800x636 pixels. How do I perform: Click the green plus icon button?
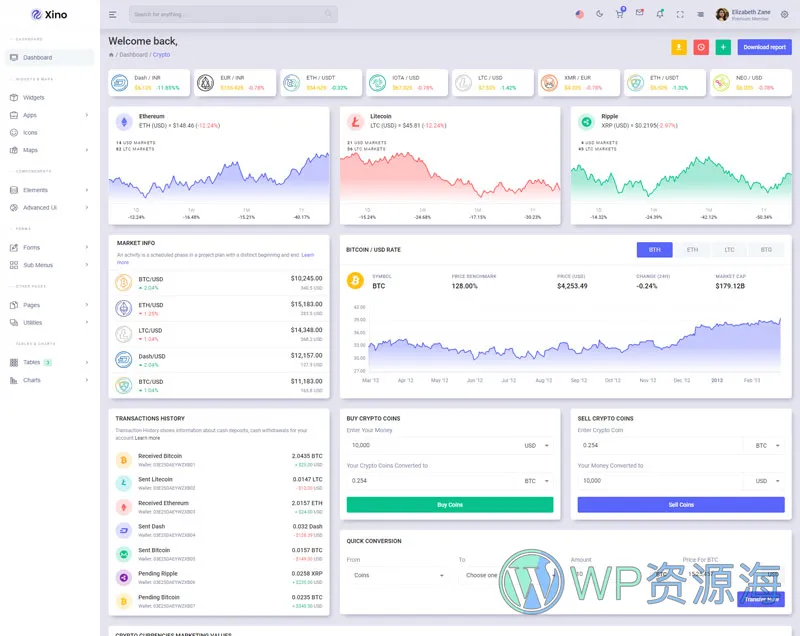tap(723, 47)
